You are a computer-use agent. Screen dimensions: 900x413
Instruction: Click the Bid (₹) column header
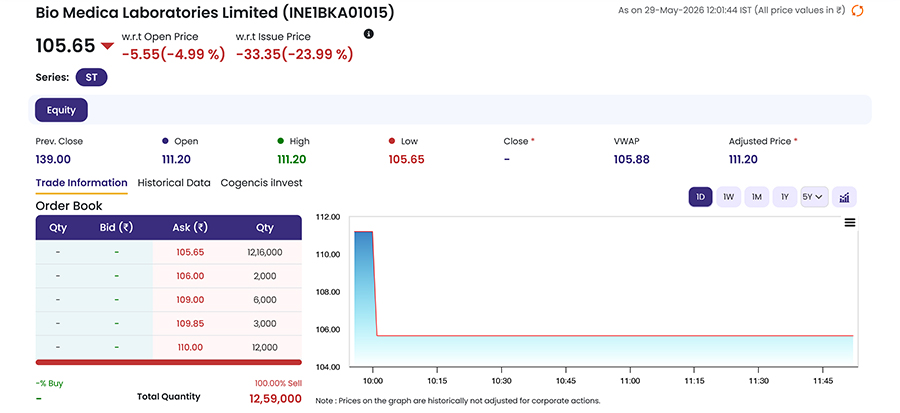click(117, 228)
